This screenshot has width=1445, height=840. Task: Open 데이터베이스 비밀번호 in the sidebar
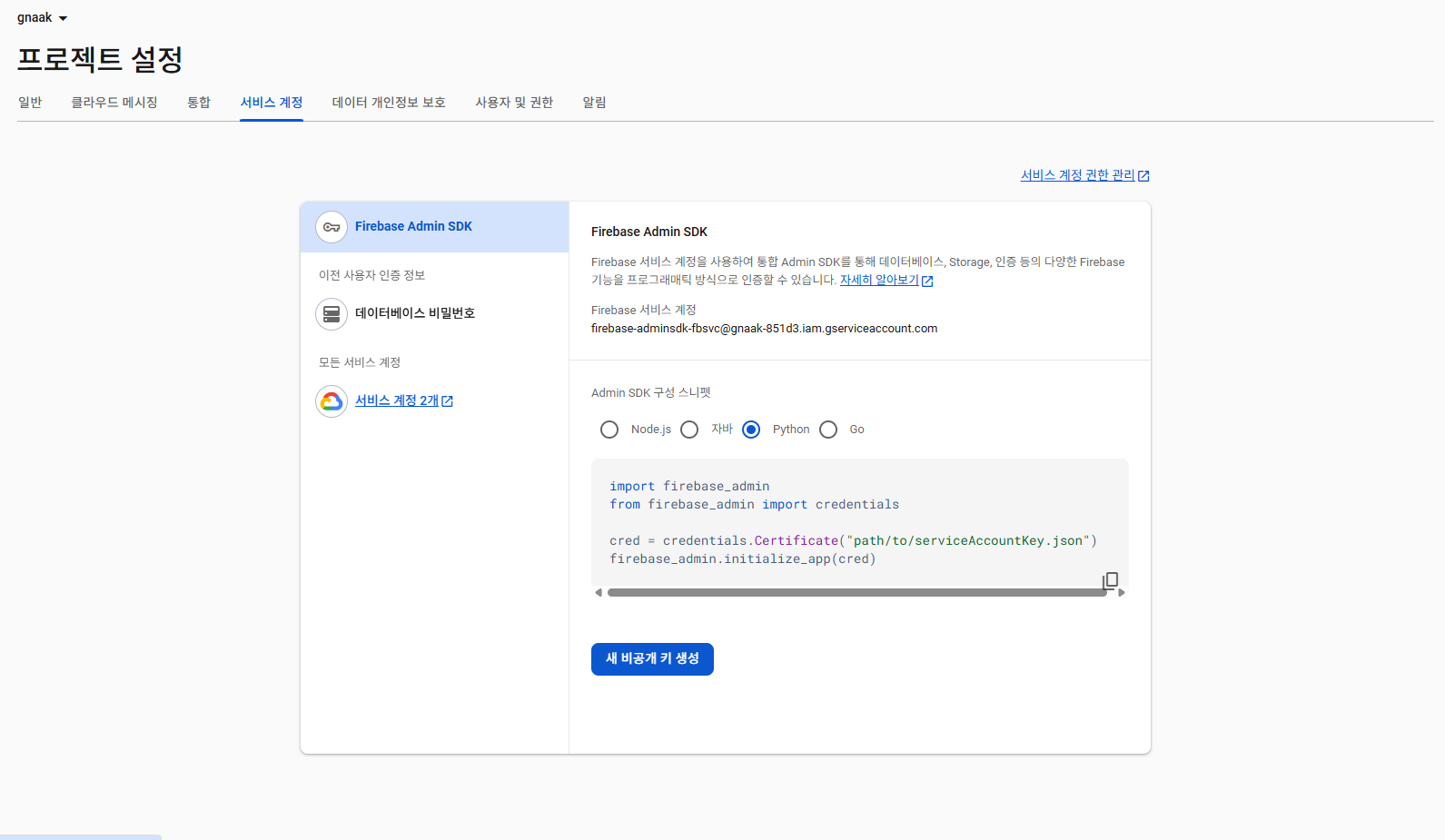pyautogui.click(x=415, y=313)
